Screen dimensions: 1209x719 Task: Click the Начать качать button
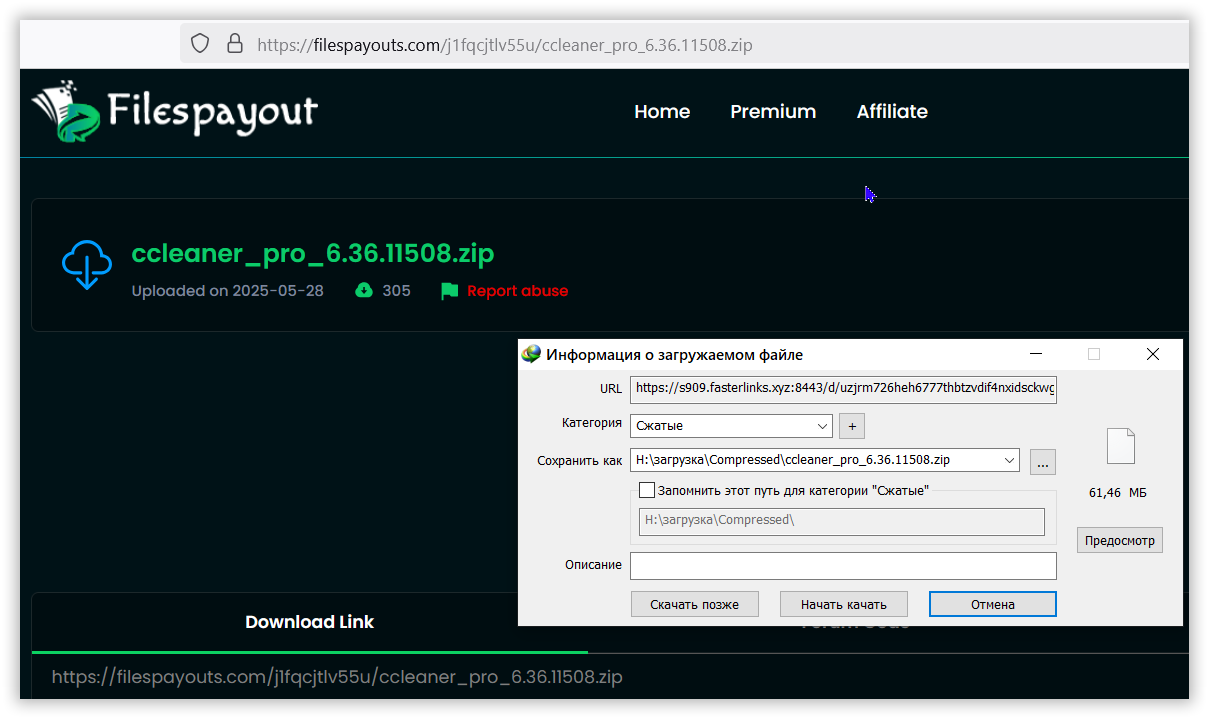point(844,604)
